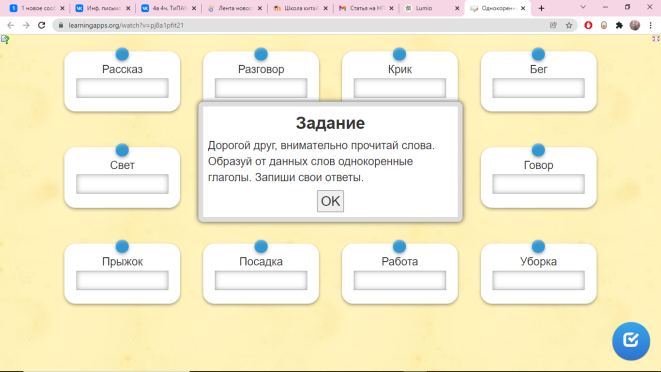Switch to the 'Школа китай' tab
This screenshot has height=372, width=661.
pos(300,8)
